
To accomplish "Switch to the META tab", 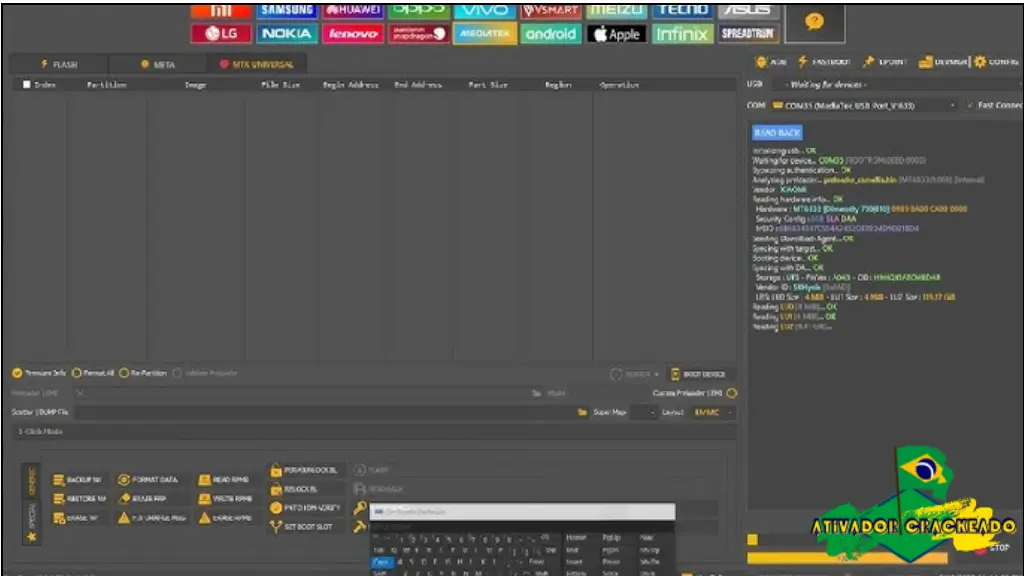I will click(157, 64).
